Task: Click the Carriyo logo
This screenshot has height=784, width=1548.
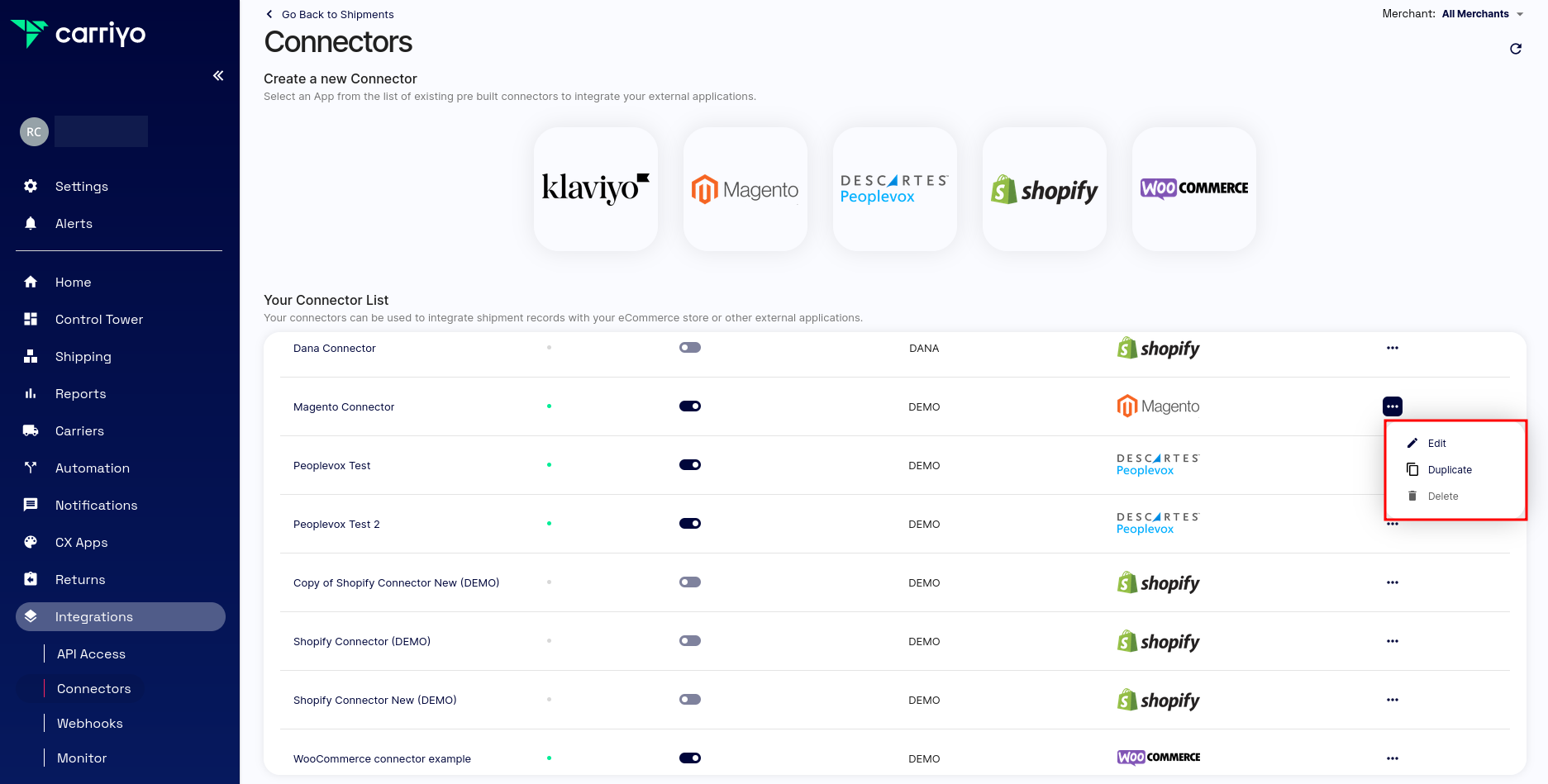Action: [x=79, y=33]
